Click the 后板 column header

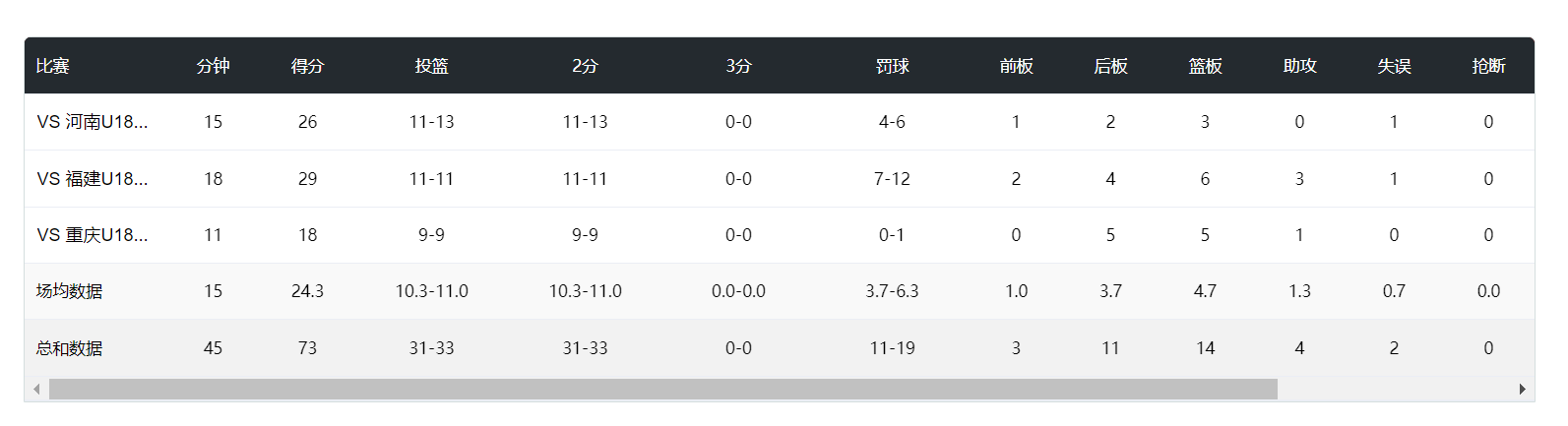(1110, 66)
